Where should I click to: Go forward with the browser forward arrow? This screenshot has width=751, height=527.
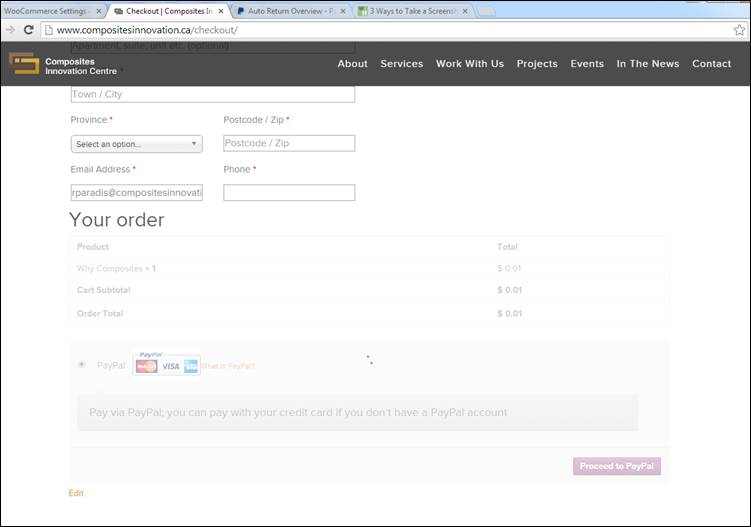[11, 30]
